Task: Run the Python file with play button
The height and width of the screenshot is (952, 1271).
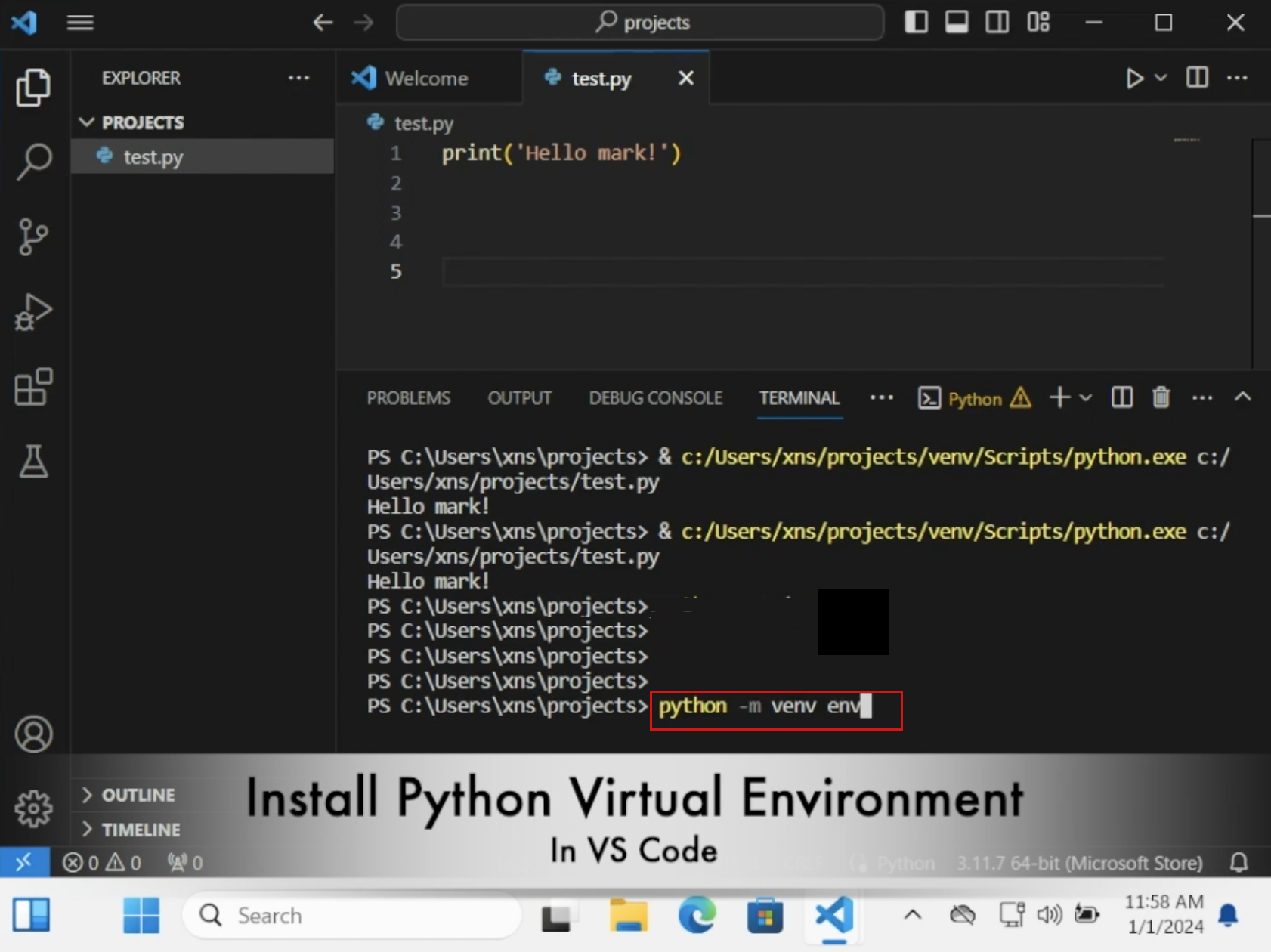Action: [x=1134, y=78]
